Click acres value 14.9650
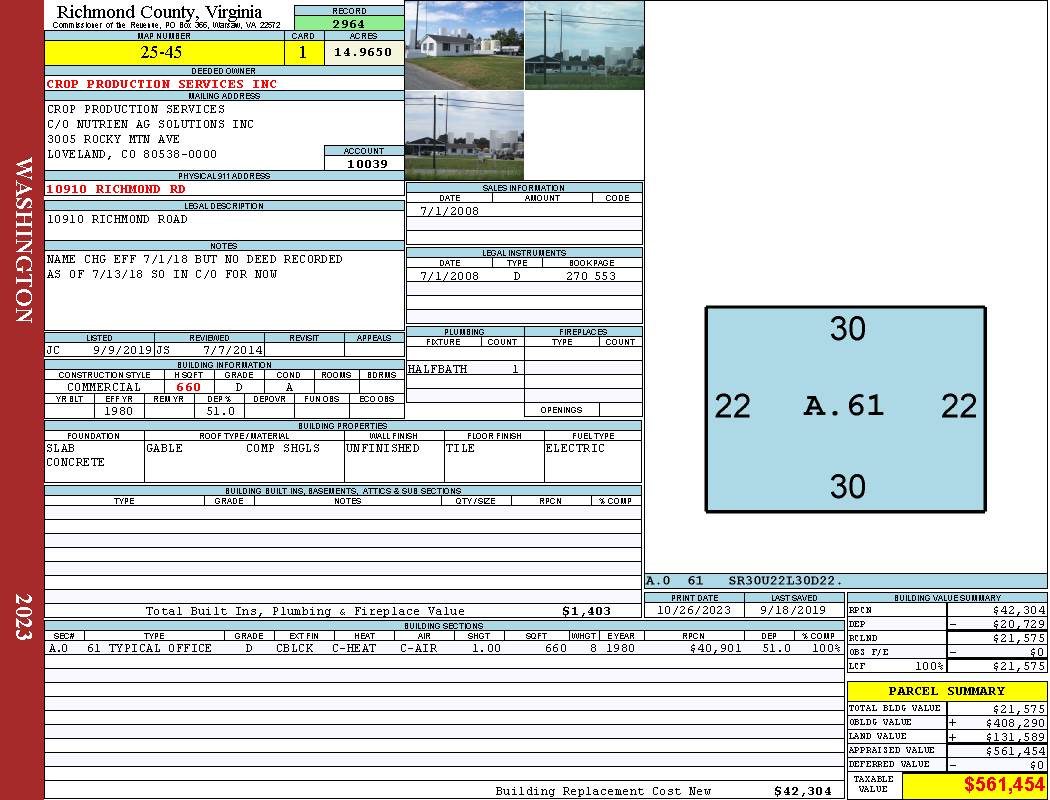Image resolution: width=1050 pixels, height=800 pixels. (x=363, y=53)
